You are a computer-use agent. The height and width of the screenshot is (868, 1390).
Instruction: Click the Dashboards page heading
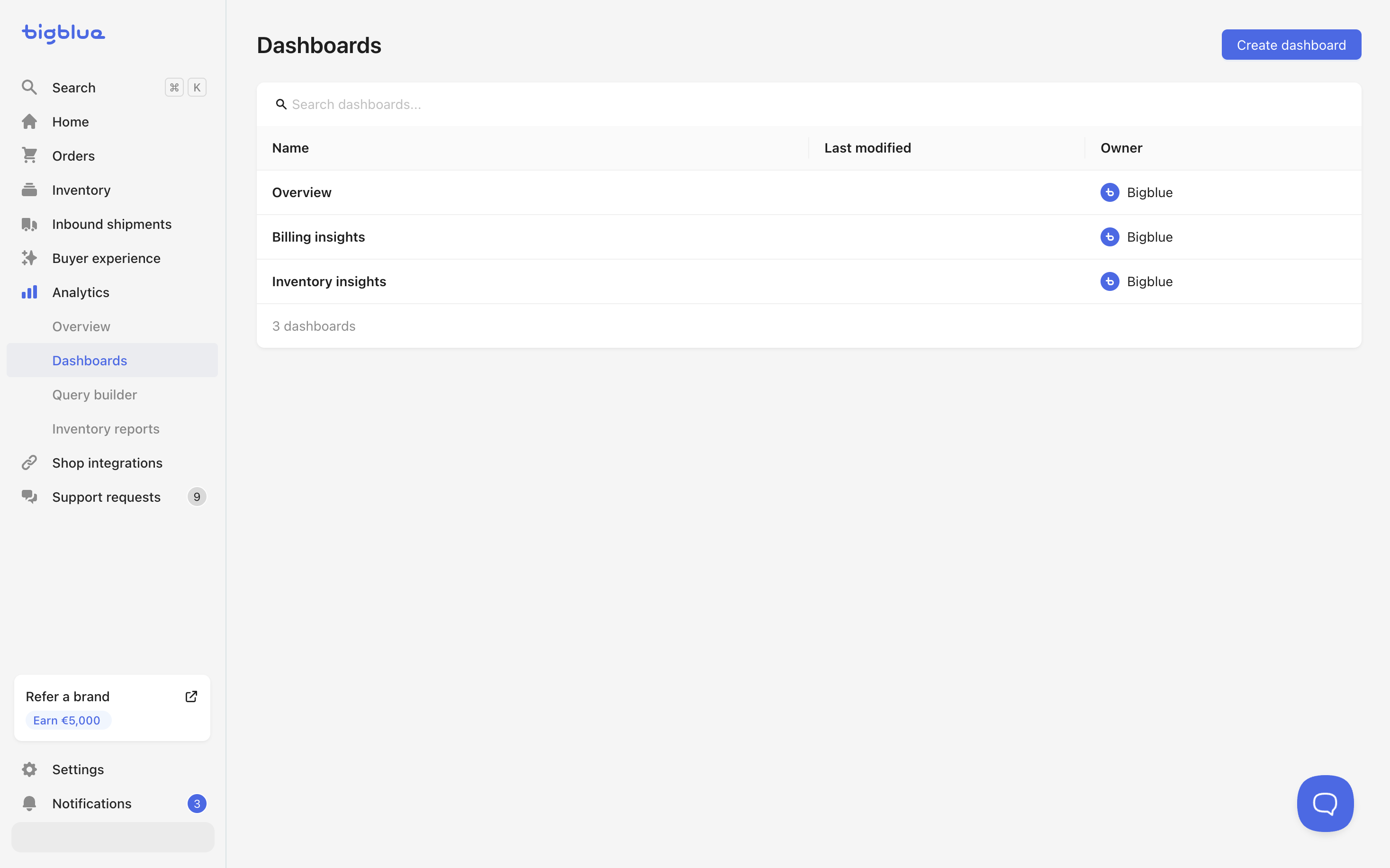pos(319,45)
